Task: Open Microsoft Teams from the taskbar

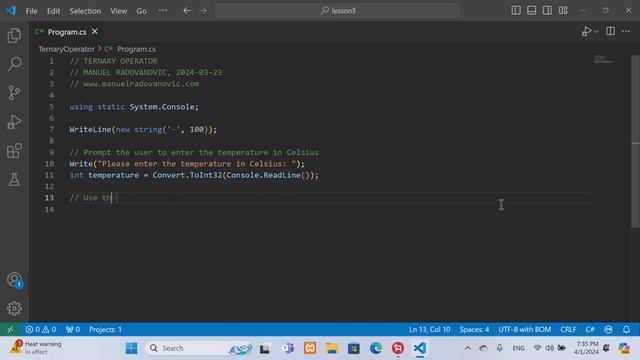Action: coord(287,348)
